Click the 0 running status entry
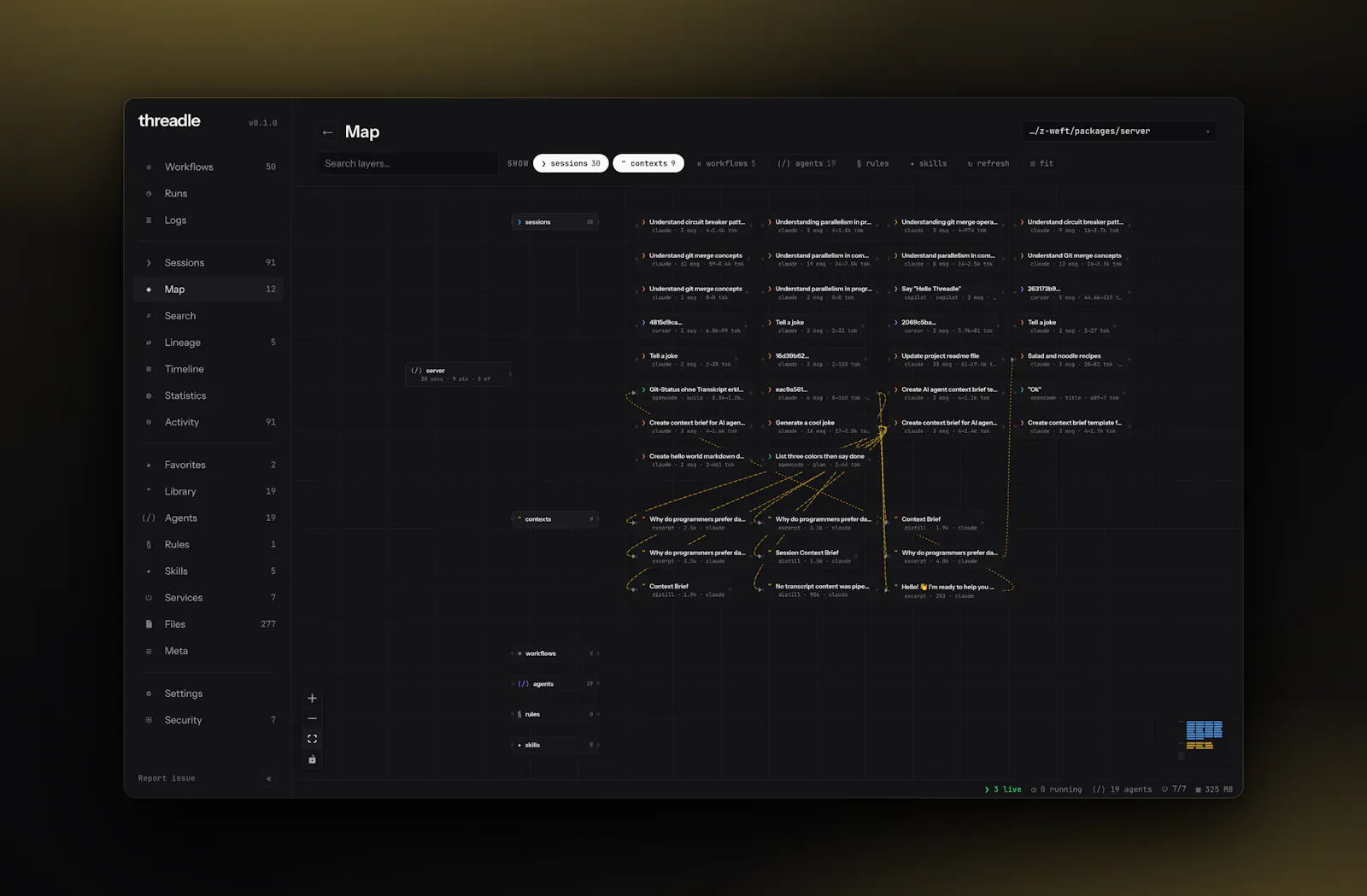This screenshot has height=896, width=1367. [1056, 790]
